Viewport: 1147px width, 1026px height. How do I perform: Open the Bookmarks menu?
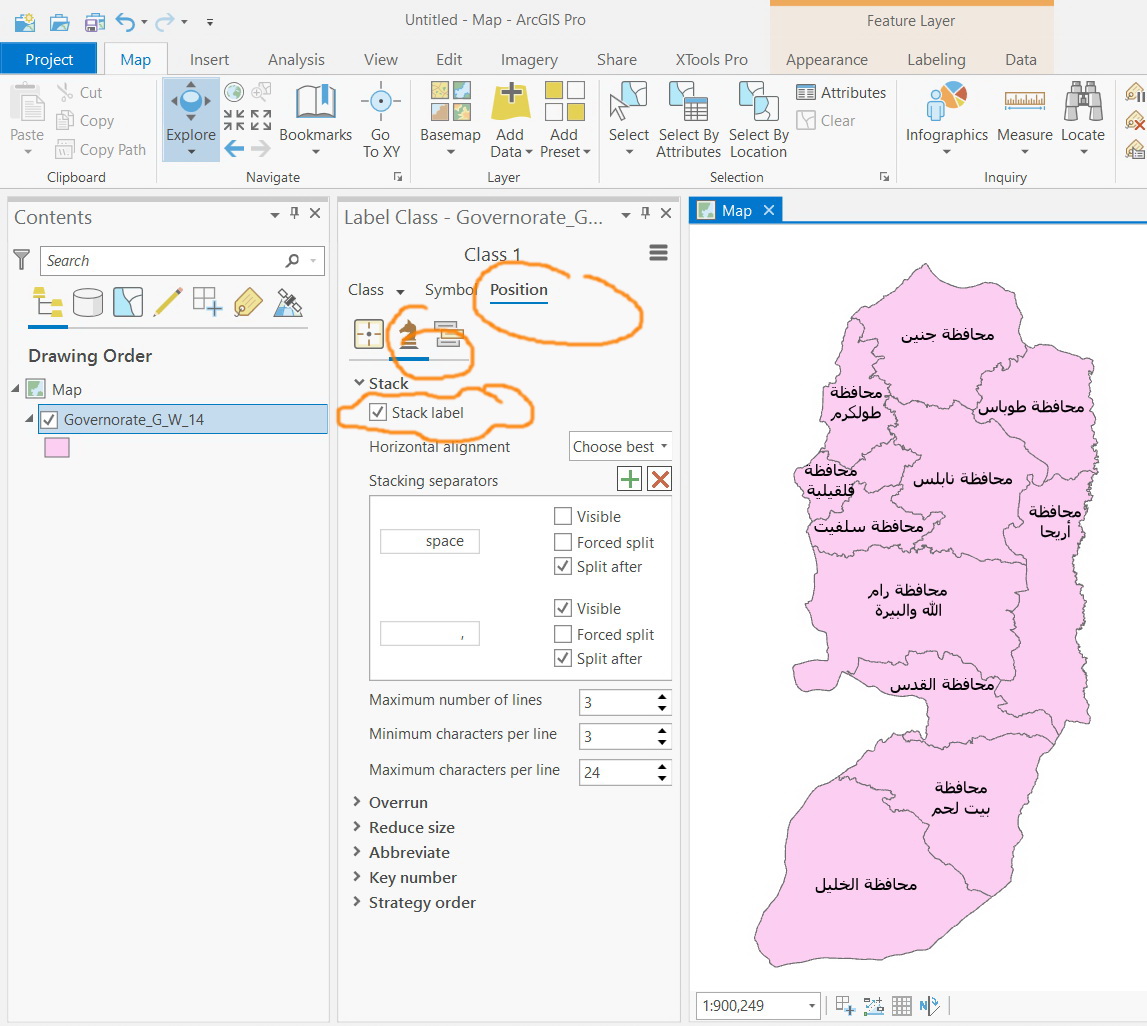(315, 120)
